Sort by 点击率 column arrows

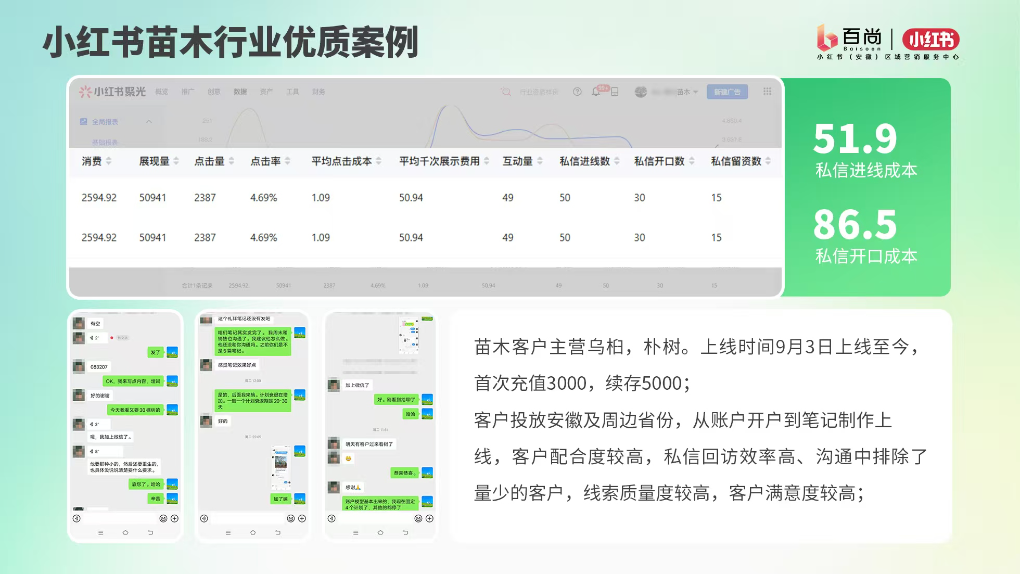click(288, 161)
